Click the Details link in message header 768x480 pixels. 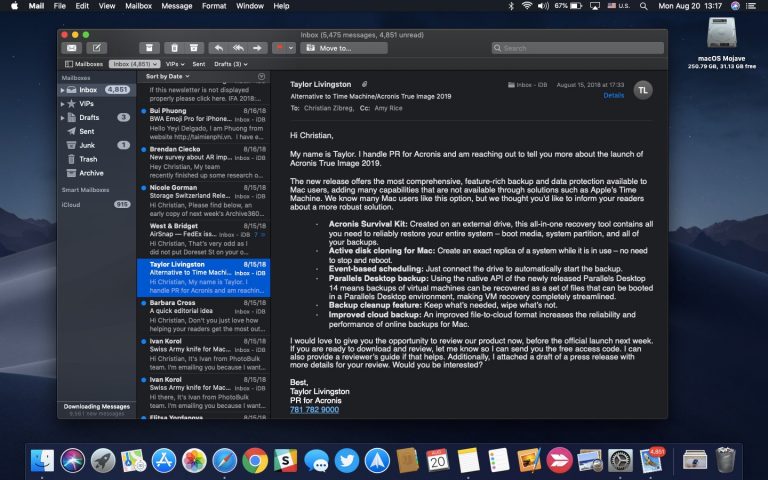614,96
